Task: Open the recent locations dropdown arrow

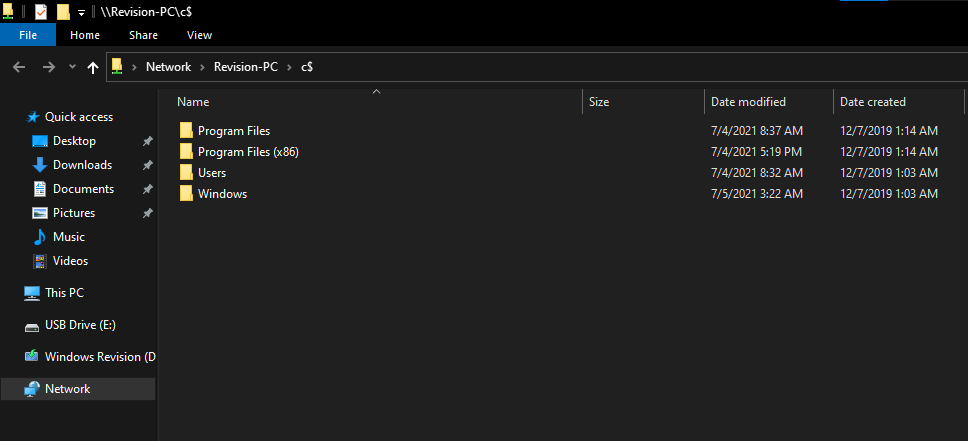Action: pyautogui.click(x=72, y=67)
